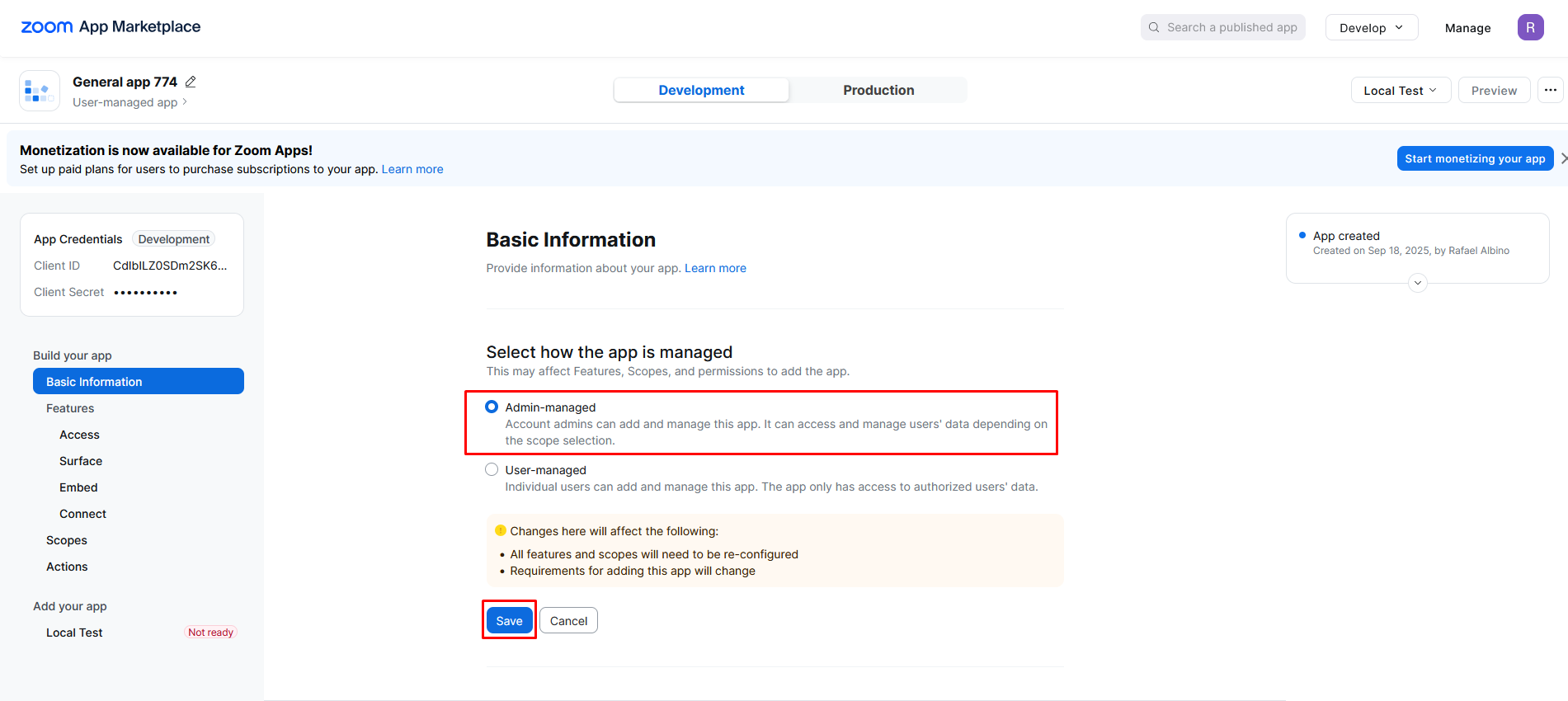Open the Develop dropdown menu
Screen dimensions: 1568x701
tap(1371, 27)
